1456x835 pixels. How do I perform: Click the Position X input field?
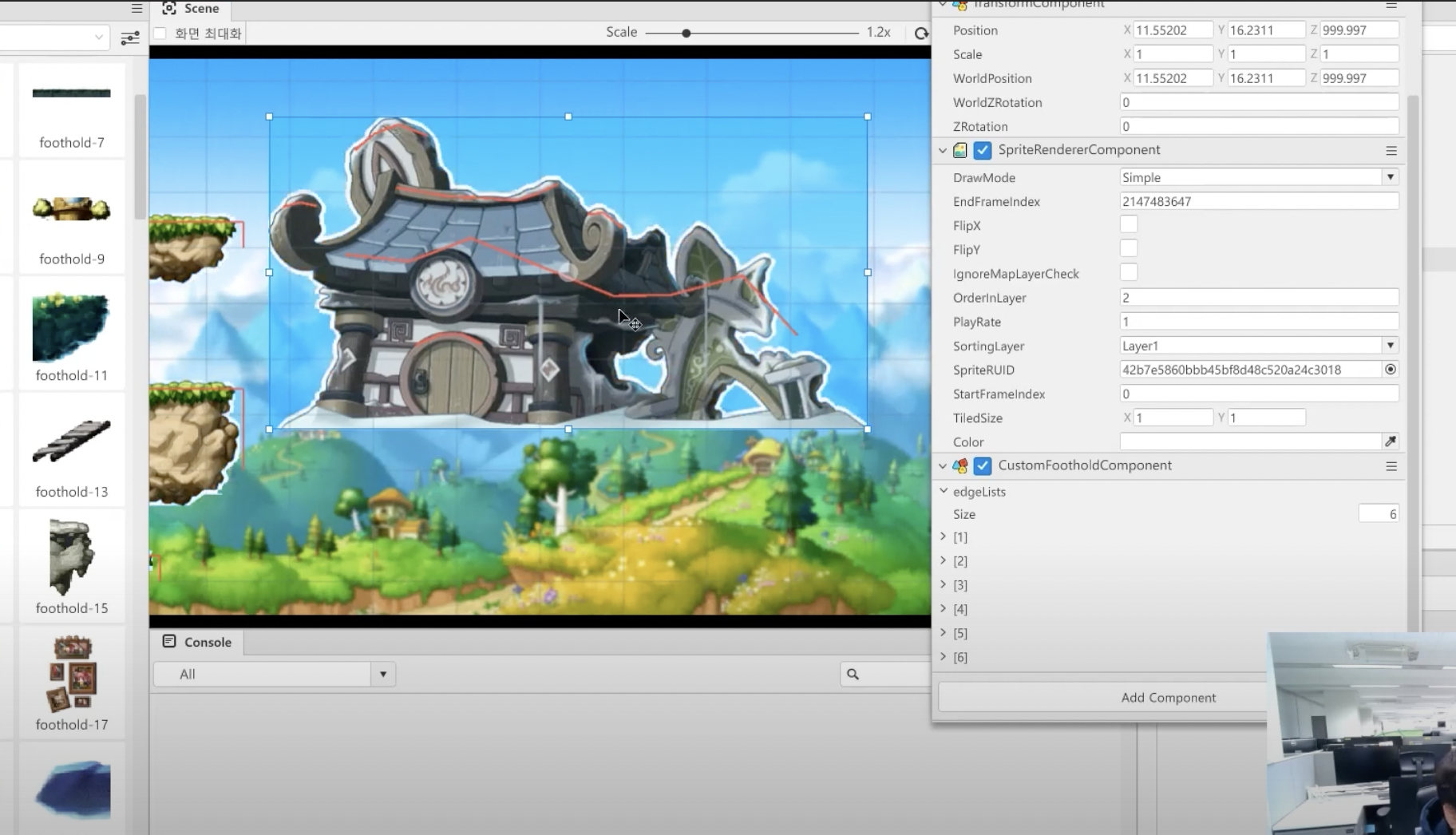tap(1173, 30)
